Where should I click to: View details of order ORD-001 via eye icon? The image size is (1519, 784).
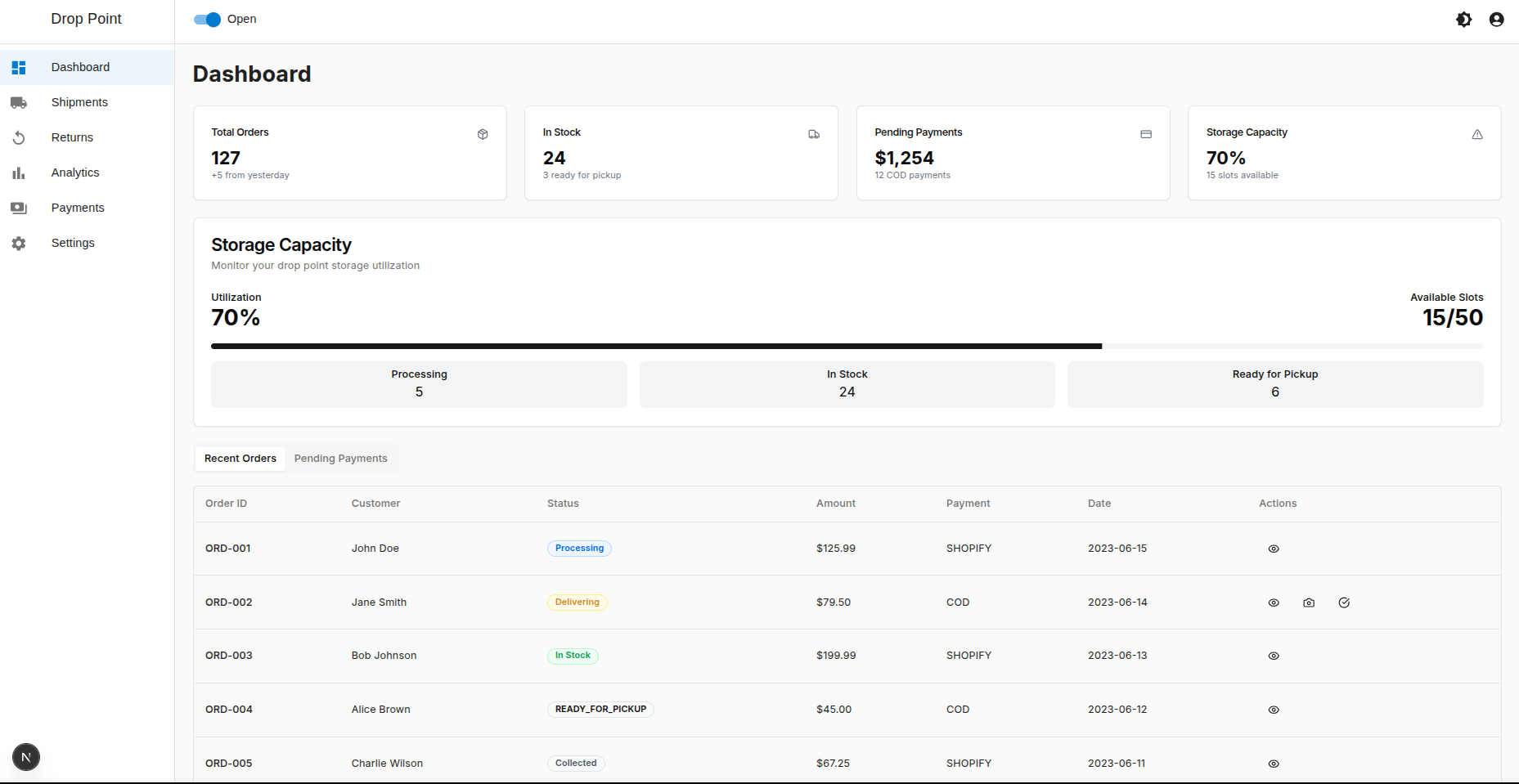tap(1274, 549)
